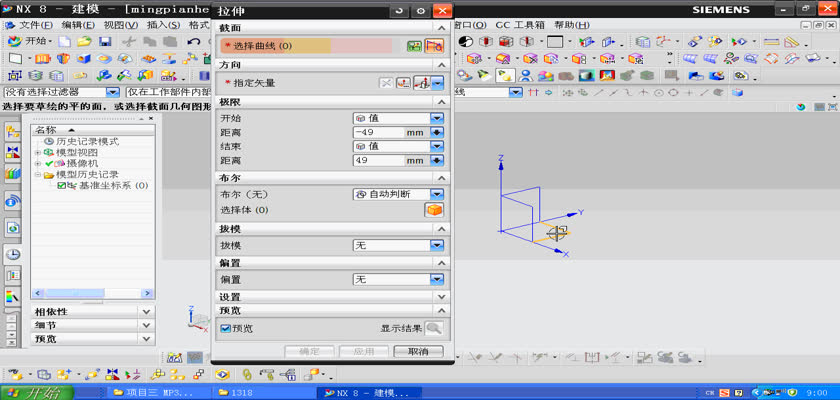
Task: Open the 编辑(E) menu
Action: point(78,25)
